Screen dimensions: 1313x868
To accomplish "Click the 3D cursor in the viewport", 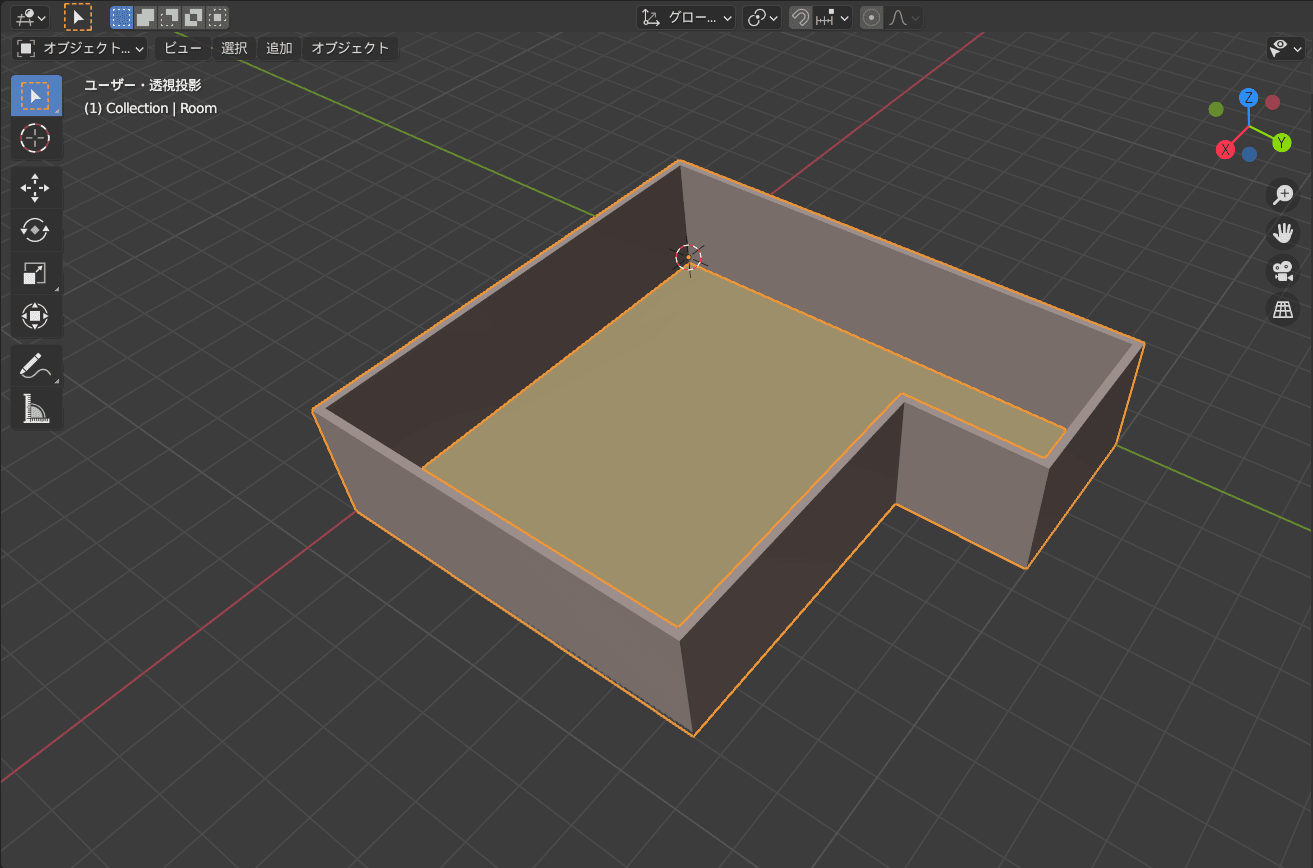I will (688, 257).
